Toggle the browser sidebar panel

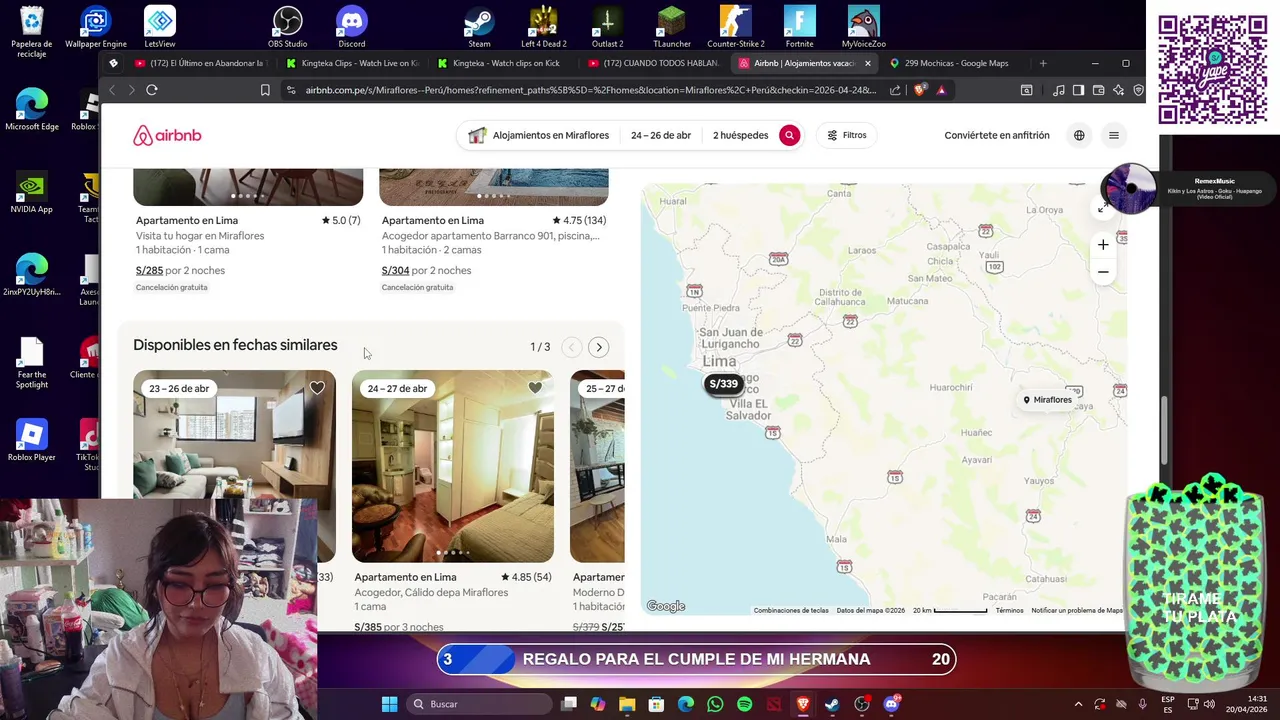pyautogui.click(x=1078, y=90)
